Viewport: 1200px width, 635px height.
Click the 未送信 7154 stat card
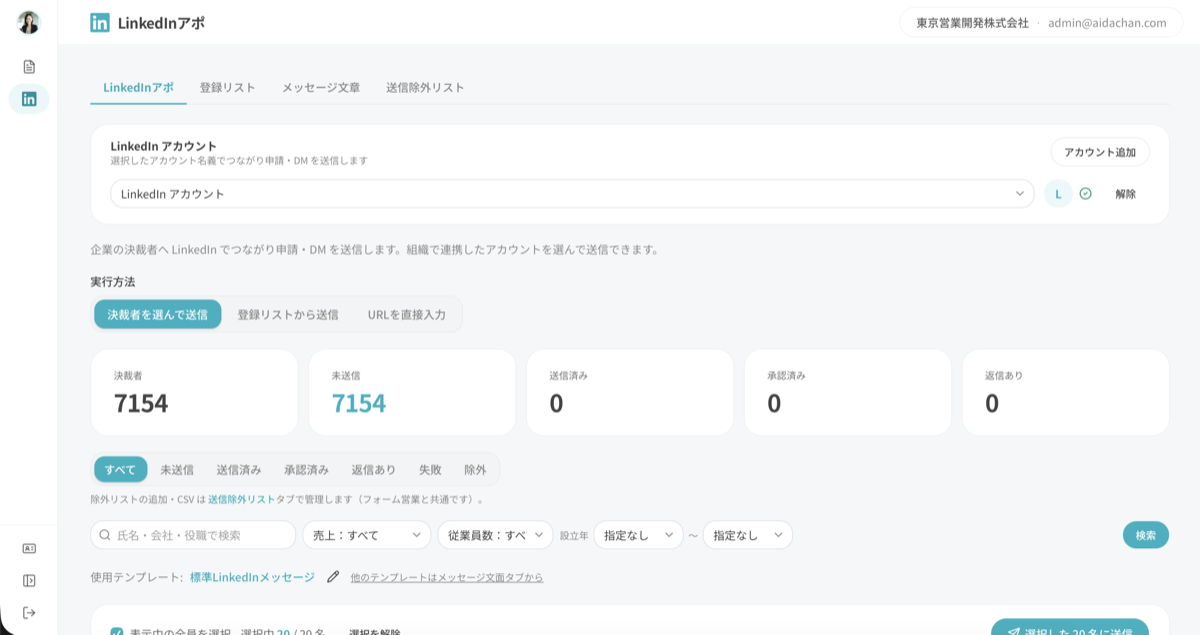(x=412, y=392)
